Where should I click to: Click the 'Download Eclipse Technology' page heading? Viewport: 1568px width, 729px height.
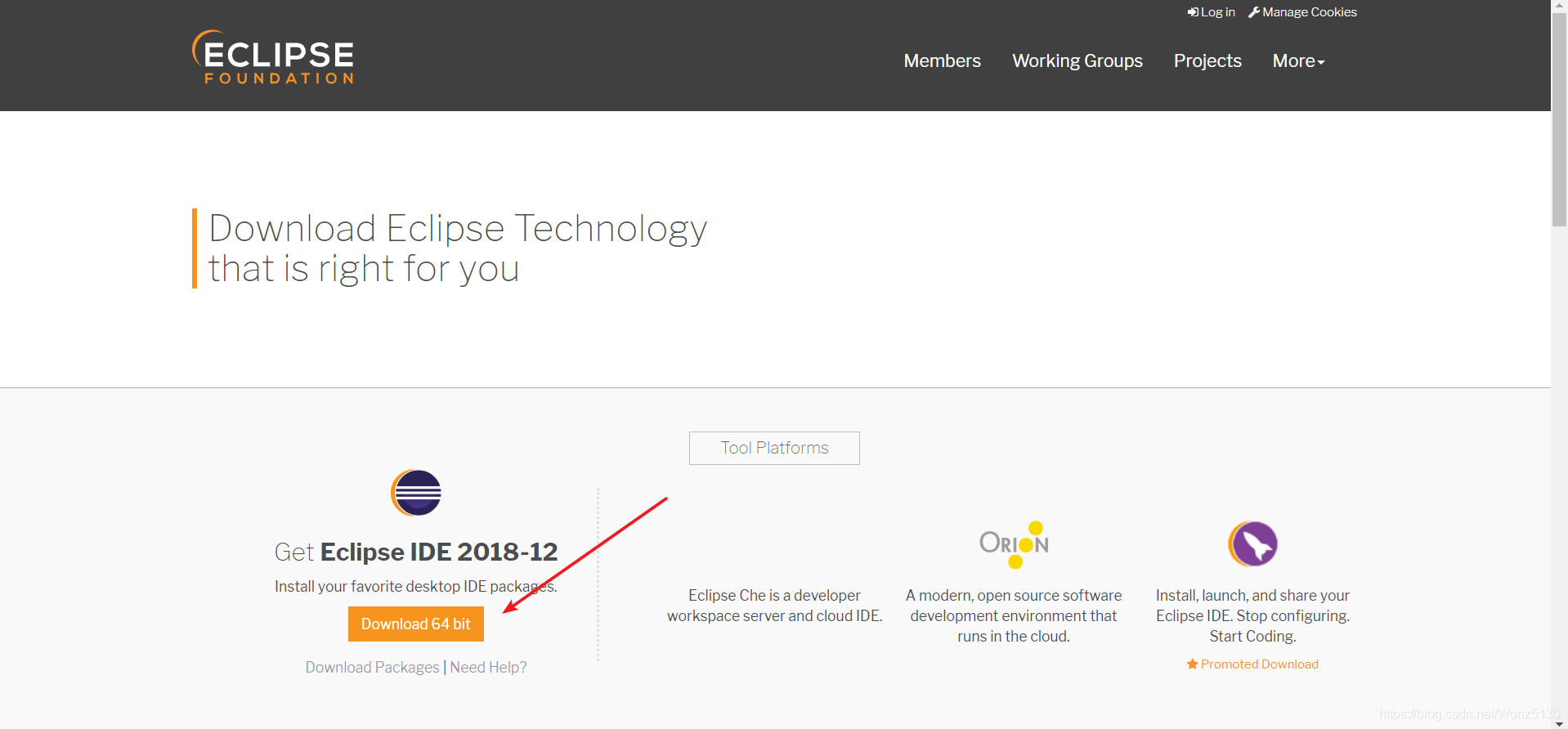click(457, 248)
